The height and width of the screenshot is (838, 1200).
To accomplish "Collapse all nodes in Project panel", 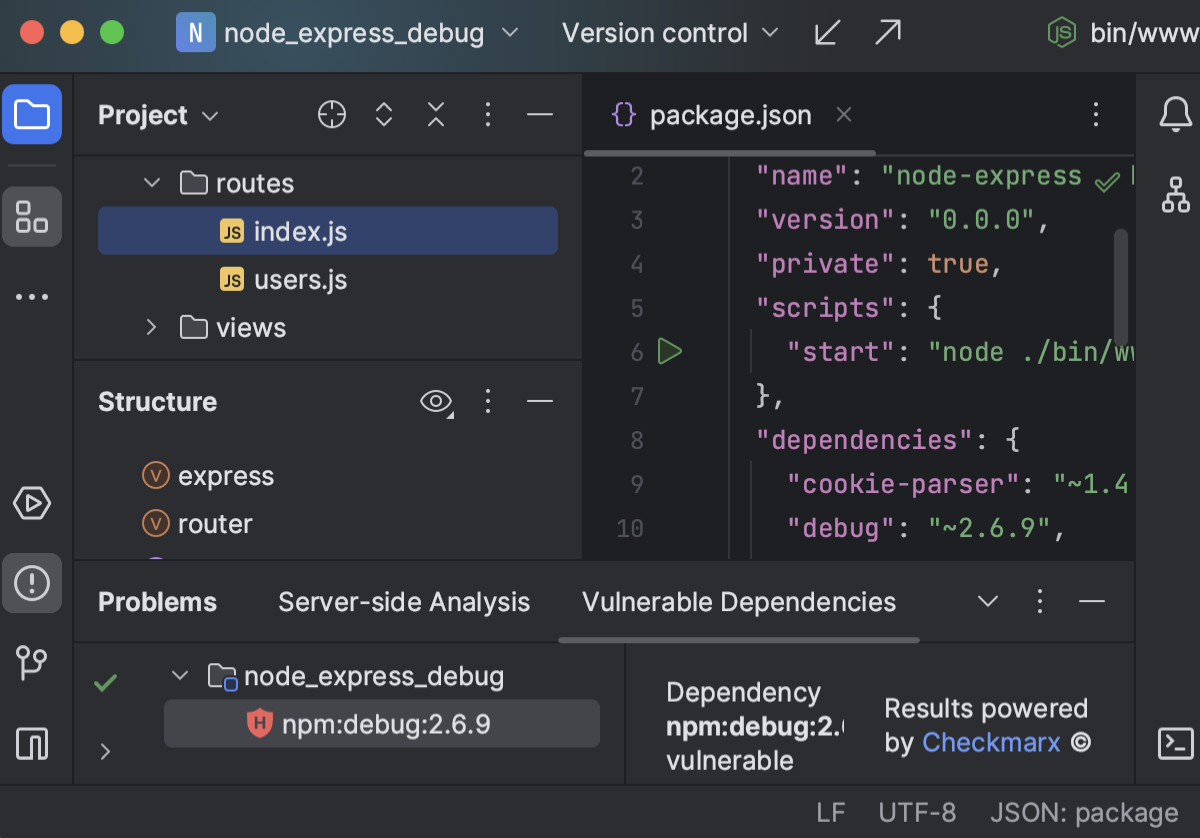I will coord(436,114).
